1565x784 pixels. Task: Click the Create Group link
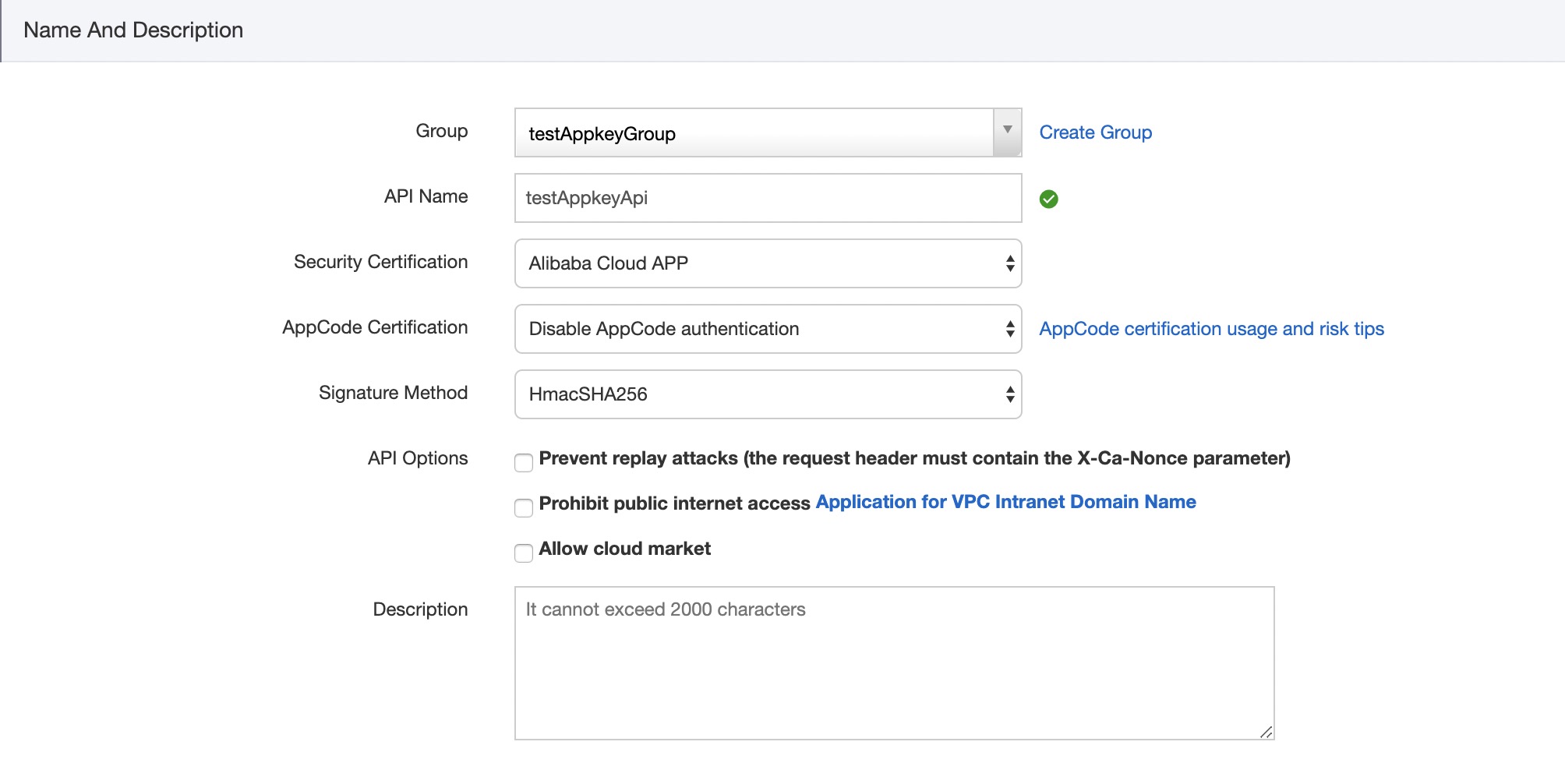1095,132
